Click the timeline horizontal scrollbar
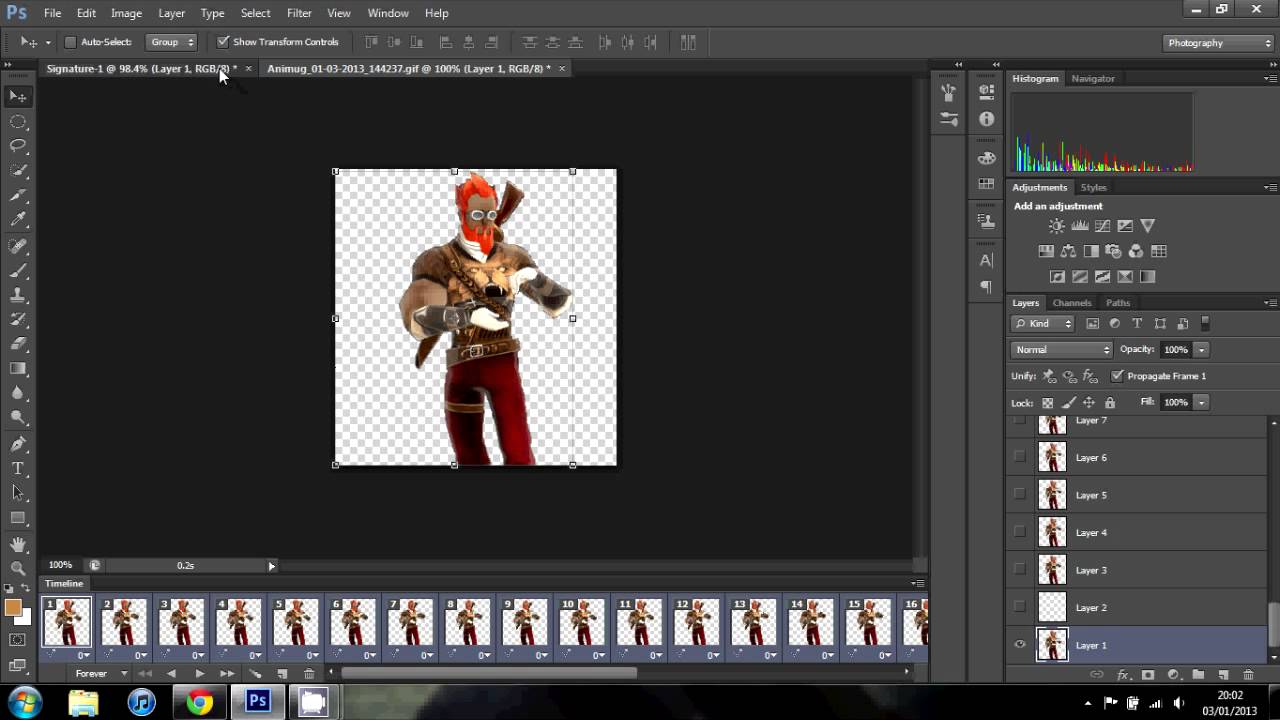 489,672
